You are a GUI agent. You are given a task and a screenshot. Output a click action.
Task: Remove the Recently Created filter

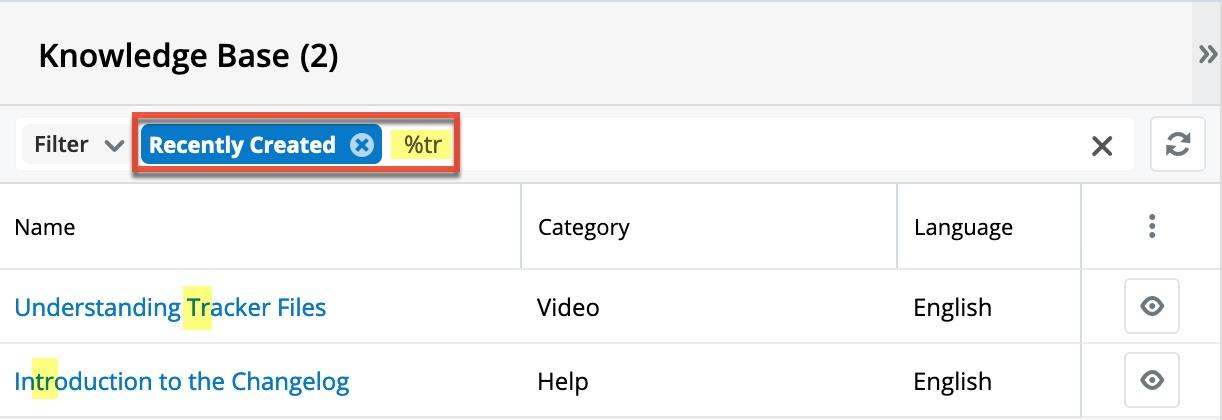[x=362, y=145]
